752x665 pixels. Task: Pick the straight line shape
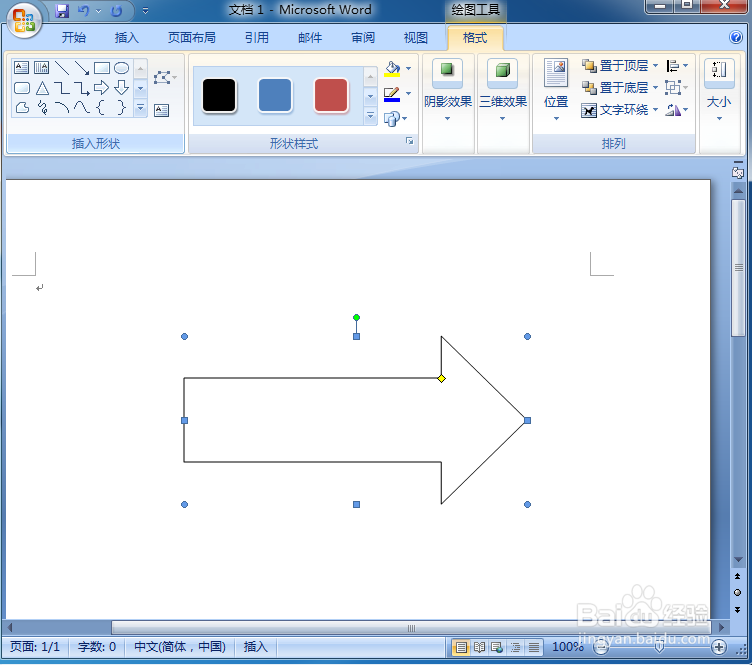[x=62, y=68]
